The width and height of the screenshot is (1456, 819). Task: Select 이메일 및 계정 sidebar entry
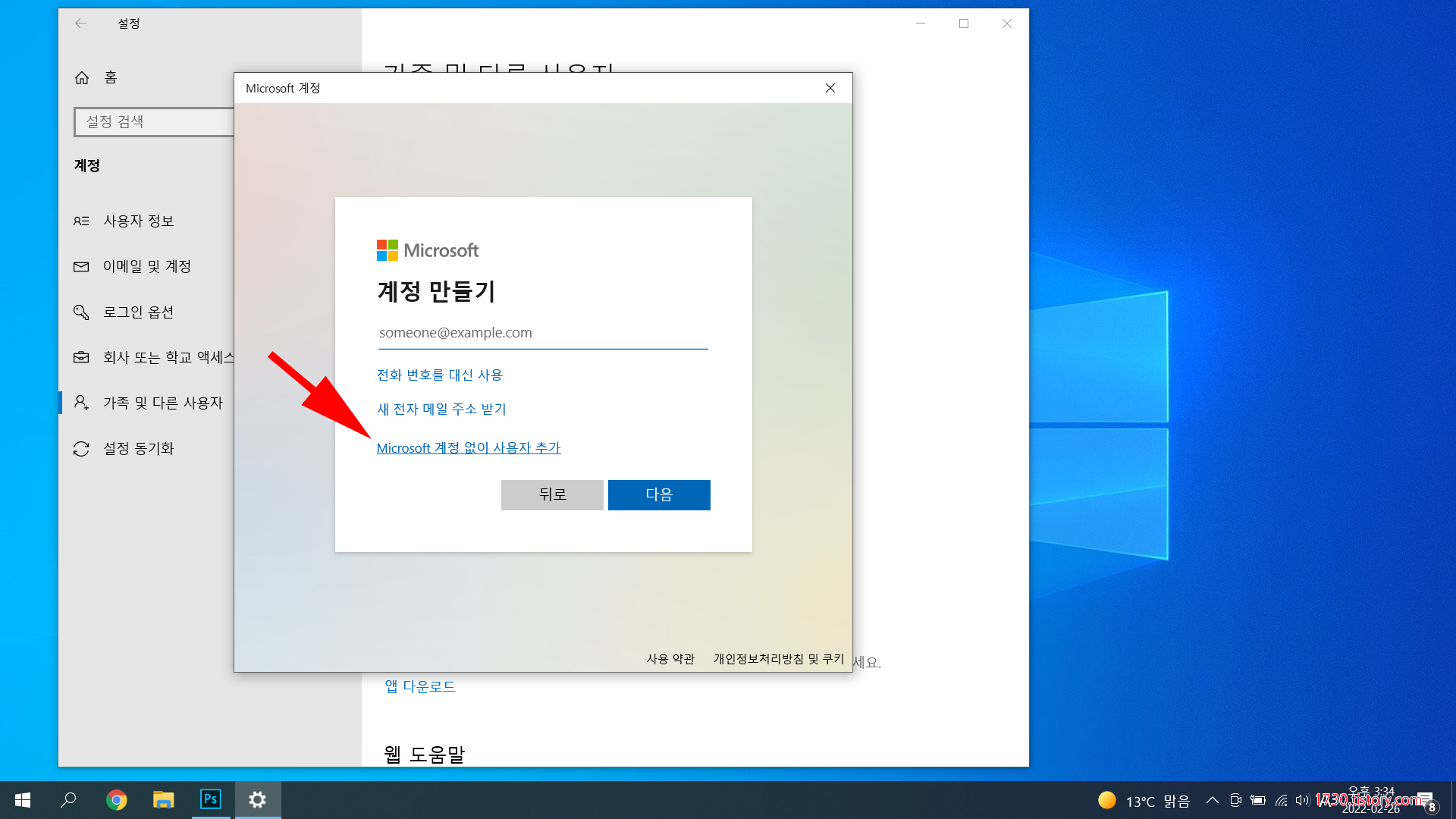[x=146, y=266]
